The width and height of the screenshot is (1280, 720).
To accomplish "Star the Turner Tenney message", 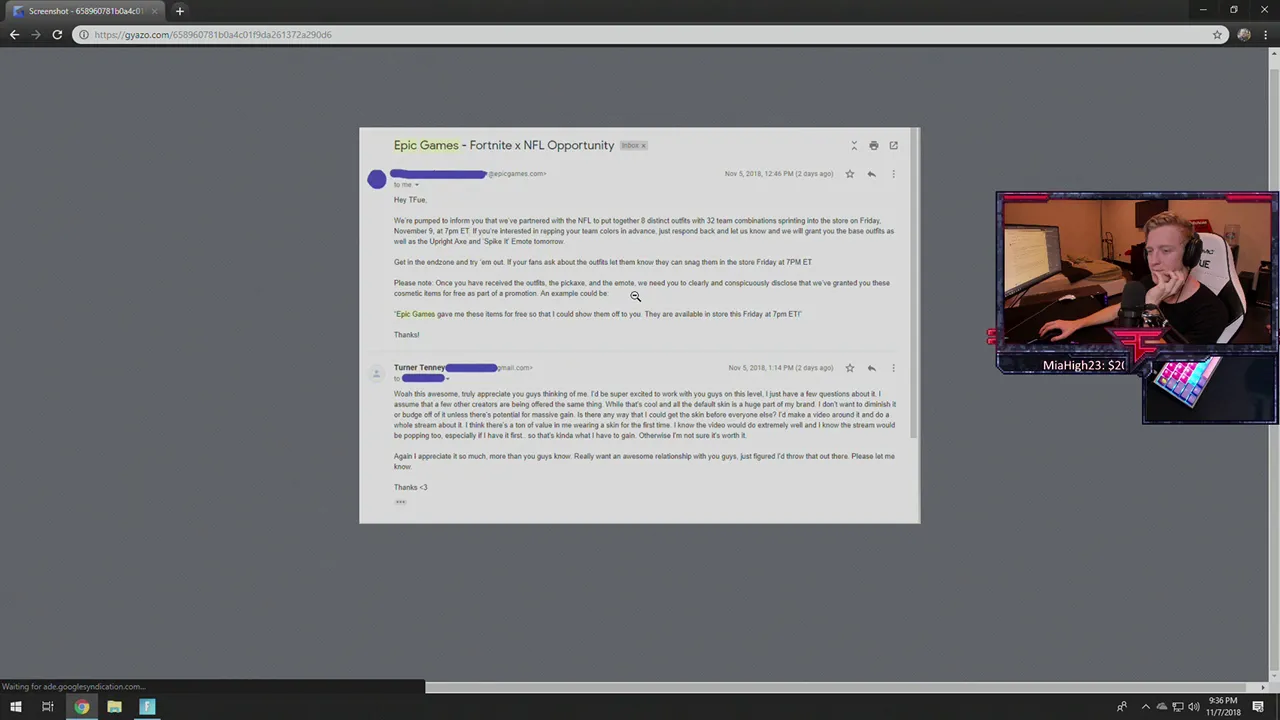I will click(x=850, y=368).
